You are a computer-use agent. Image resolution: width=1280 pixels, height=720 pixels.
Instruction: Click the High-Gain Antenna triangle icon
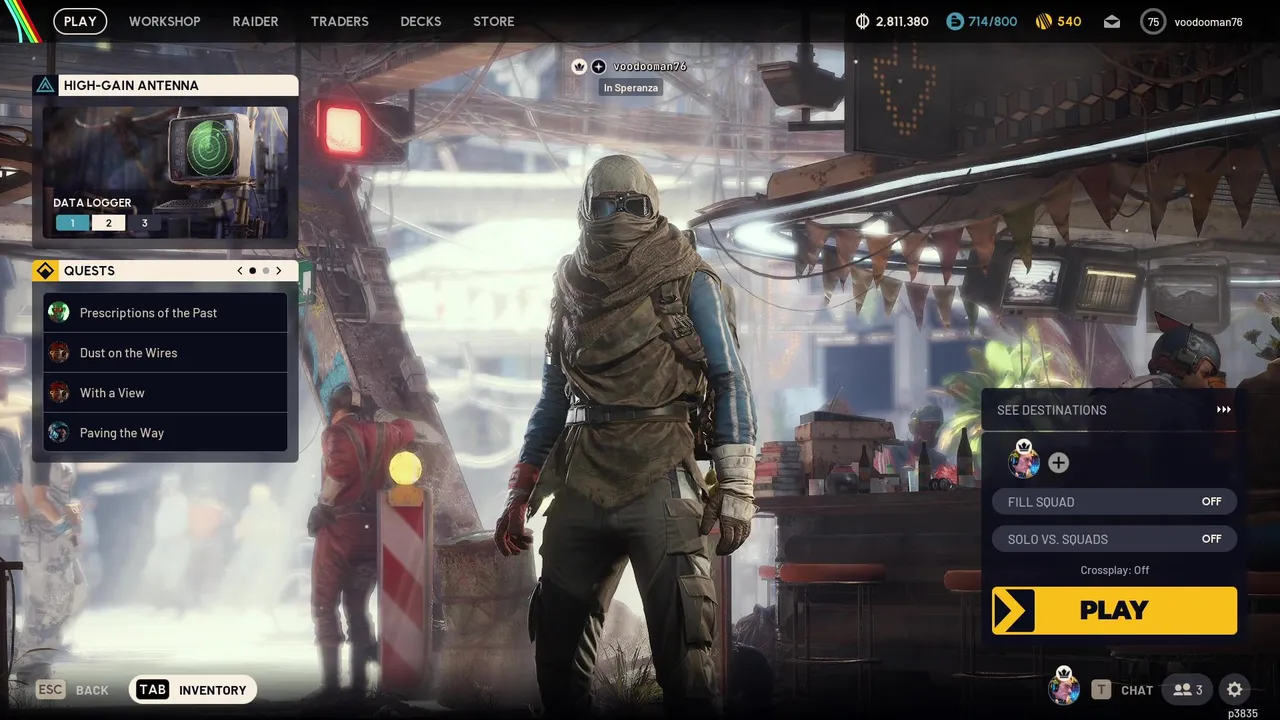pos(45,85)
